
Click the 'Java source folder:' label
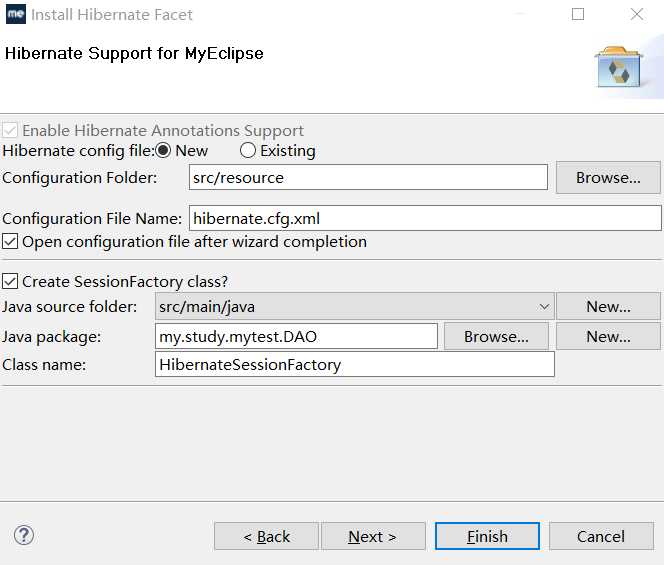(x=69, y=306)
